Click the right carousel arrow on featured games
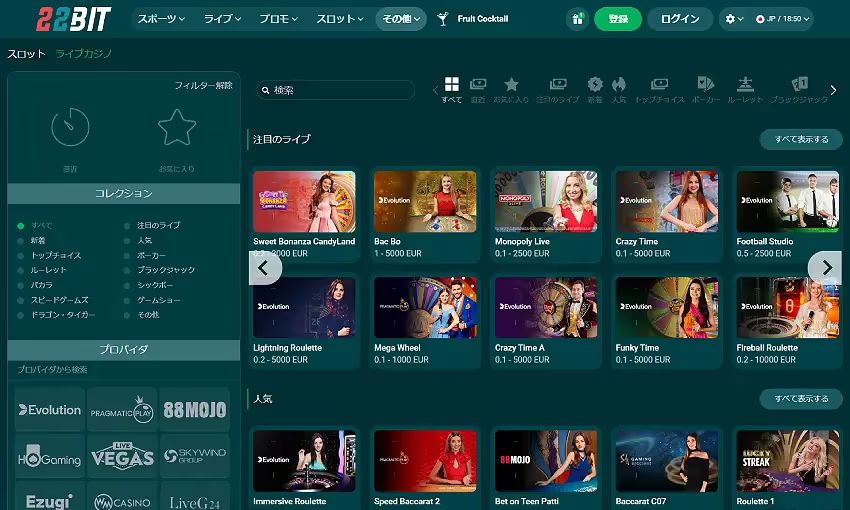850x510 pixels. point(825,267)
